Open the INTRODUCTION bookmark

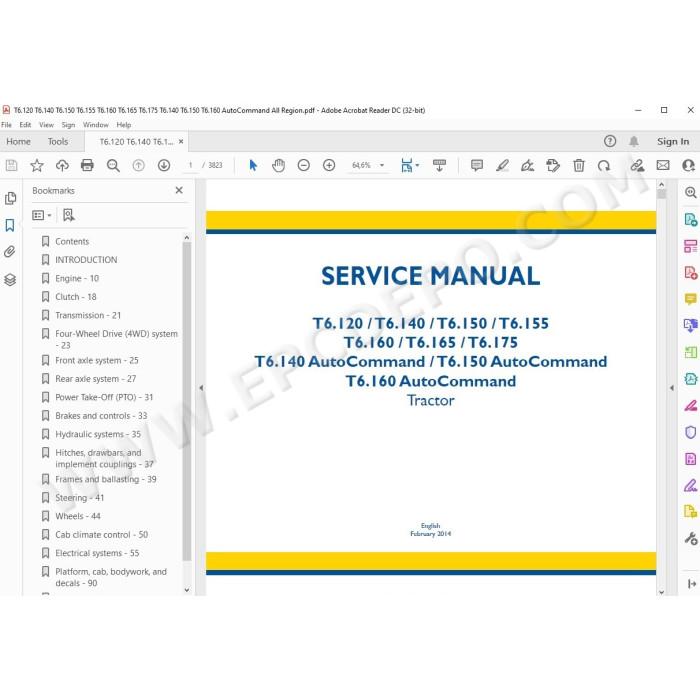click(86, 260)
